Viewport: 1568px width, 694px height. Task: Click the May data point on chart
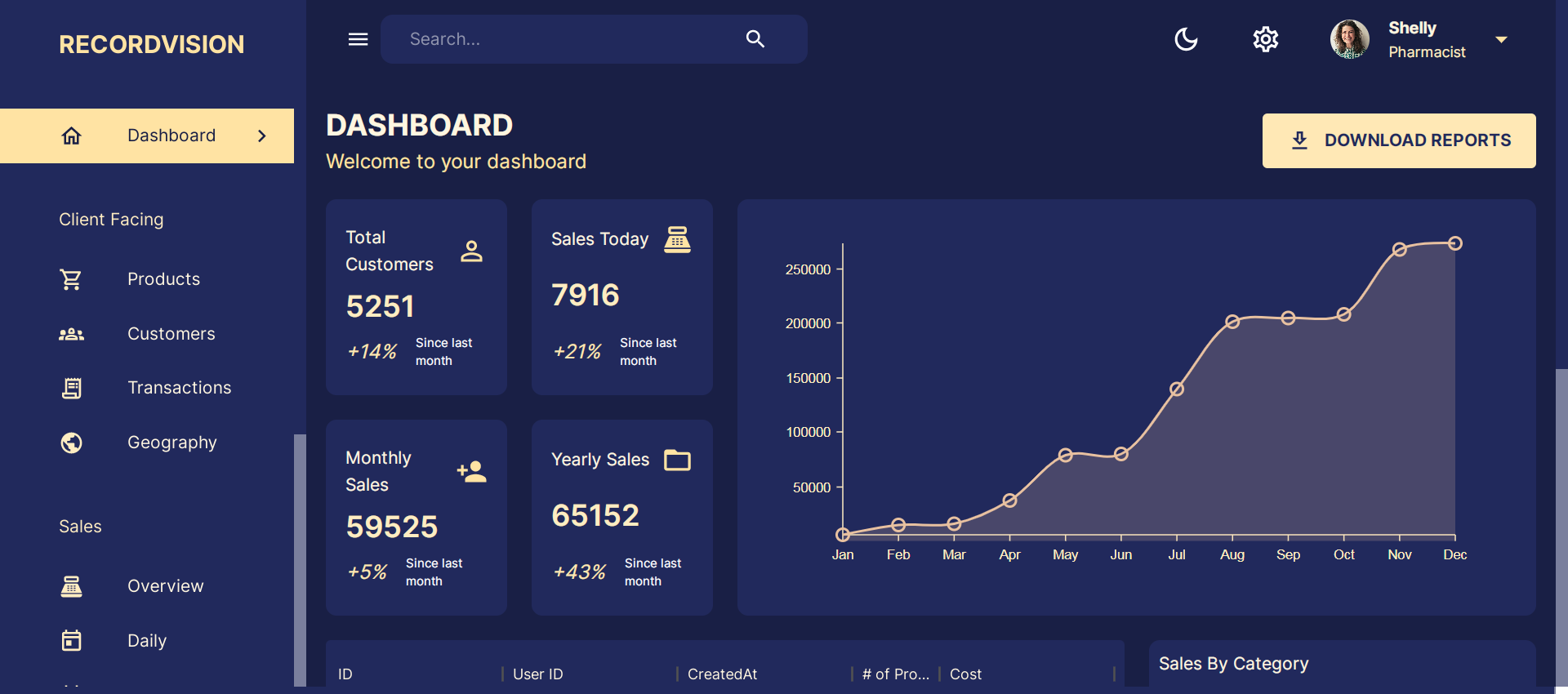1066,455
